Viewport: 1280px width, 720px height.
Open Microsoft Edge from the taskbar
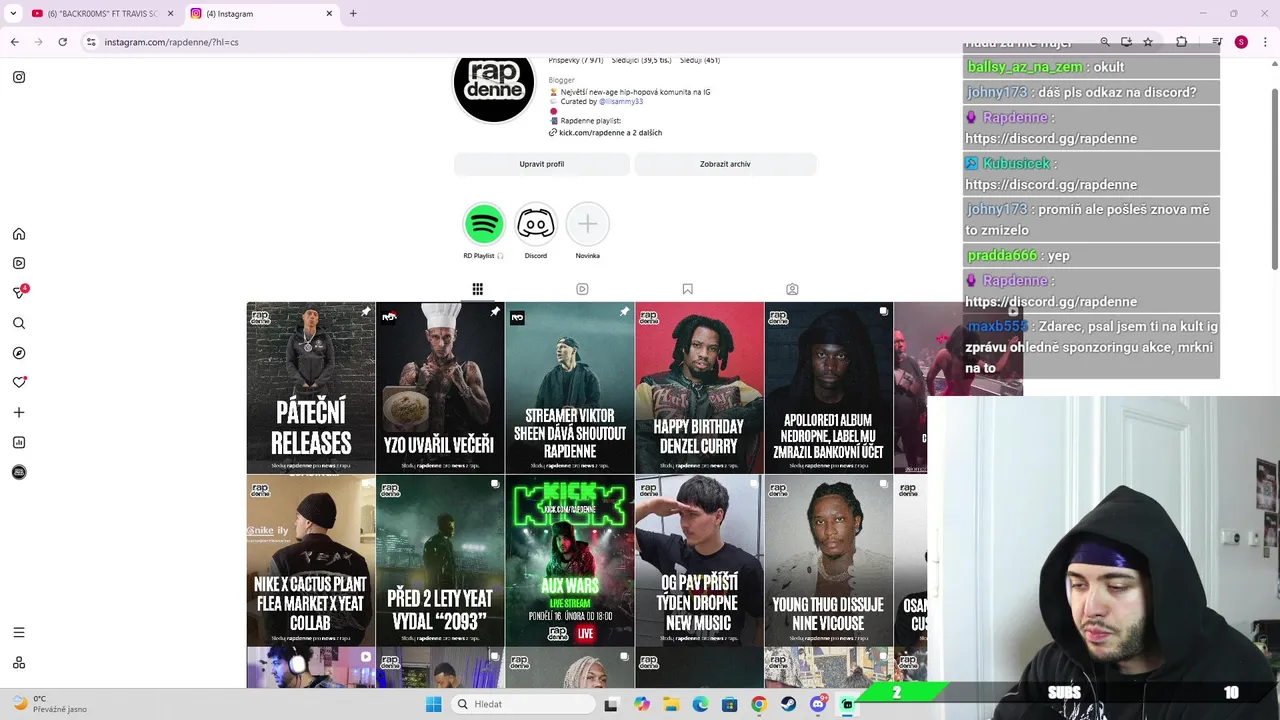click(x=701, y=704)
